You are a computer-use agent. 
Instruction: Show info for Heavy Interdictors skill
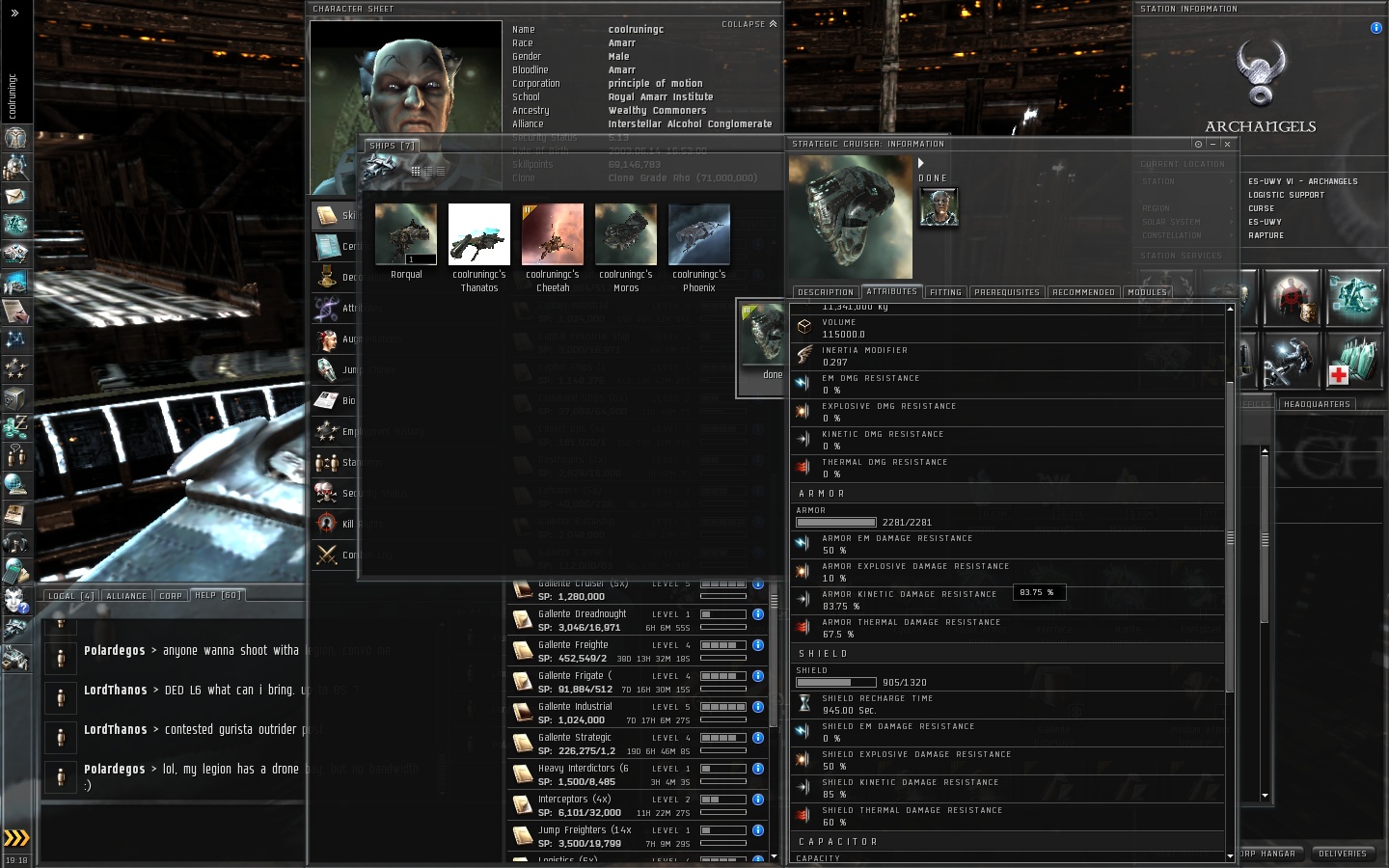point(758,769)
